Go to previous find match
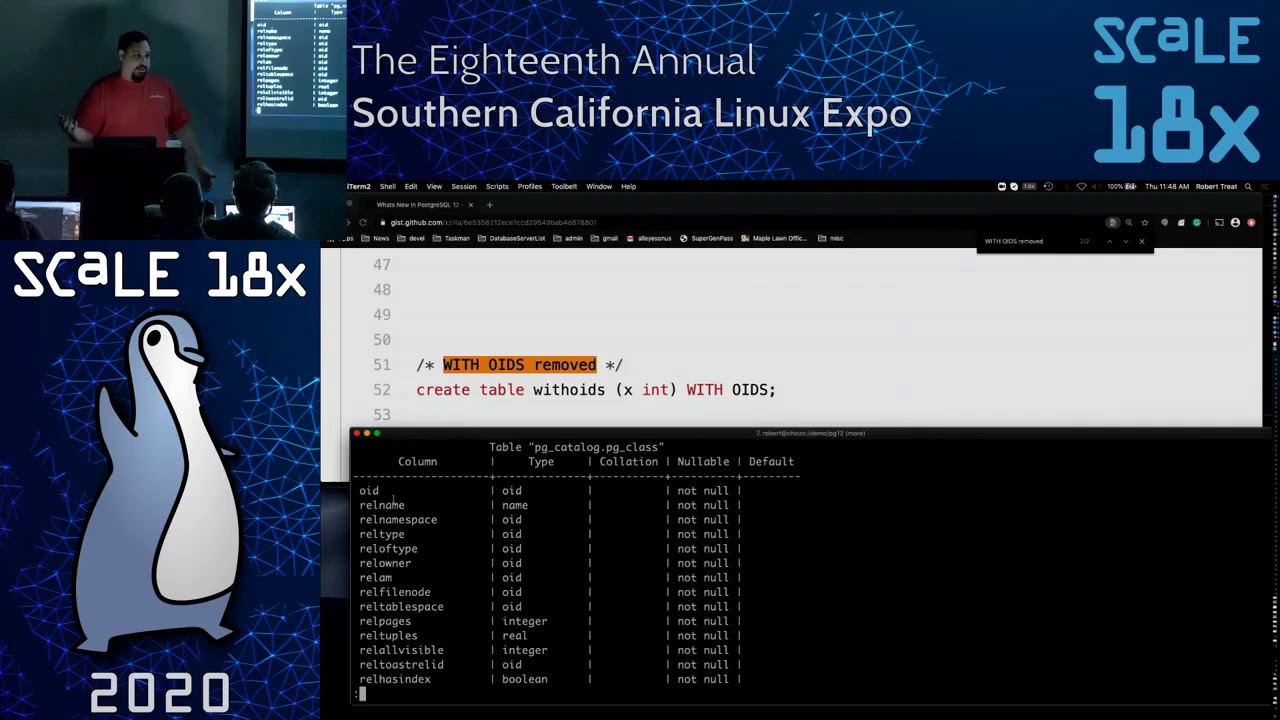Image resolution: width=1280 pixels, height=720 pixels. tap(1109, 241)
